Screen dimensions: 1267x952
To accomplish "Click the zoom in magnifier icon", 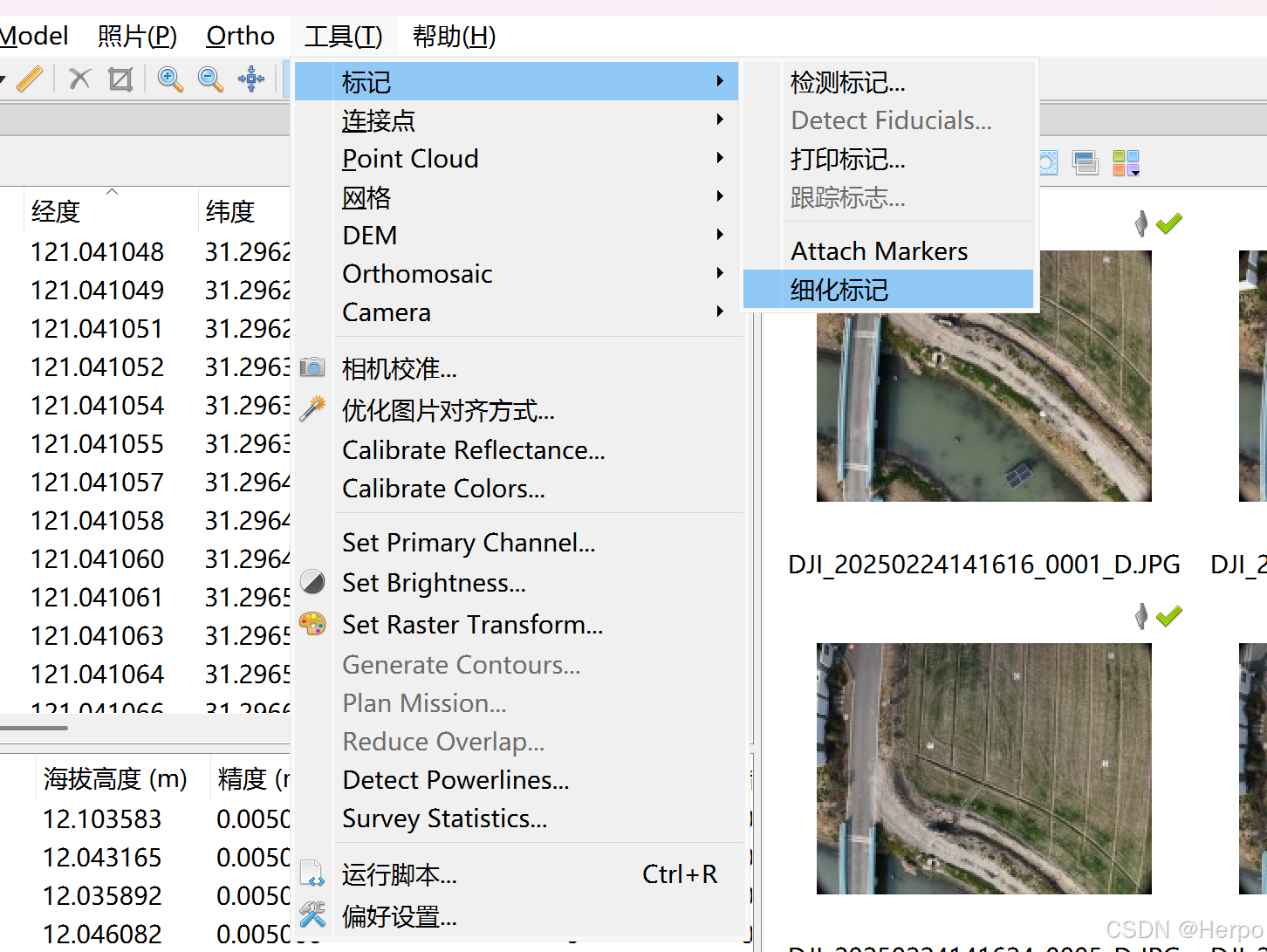I will [170, 79].
